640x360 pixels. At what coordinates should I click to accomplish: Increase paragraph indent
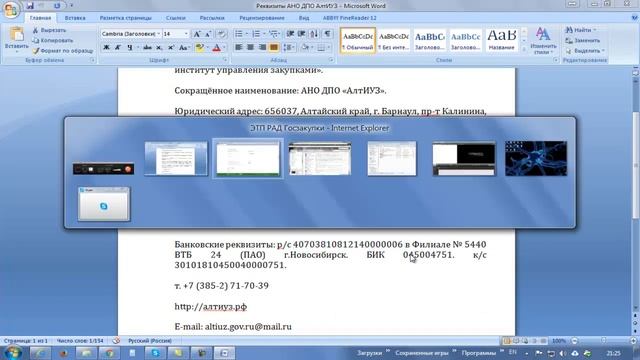point(302,34)
